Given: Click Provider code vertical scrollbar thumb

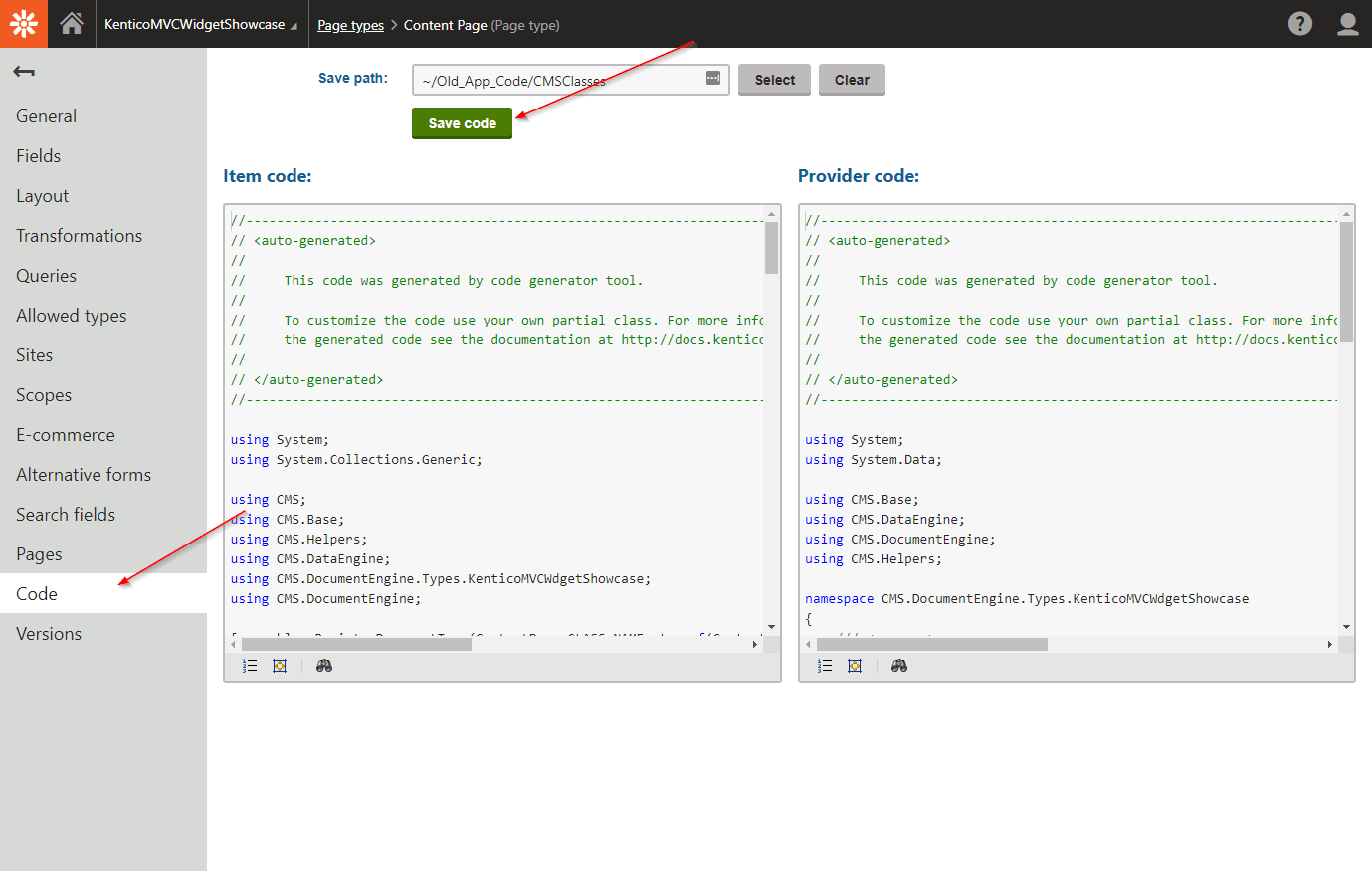Looking at the screenshot, I should pos(1346,282).
